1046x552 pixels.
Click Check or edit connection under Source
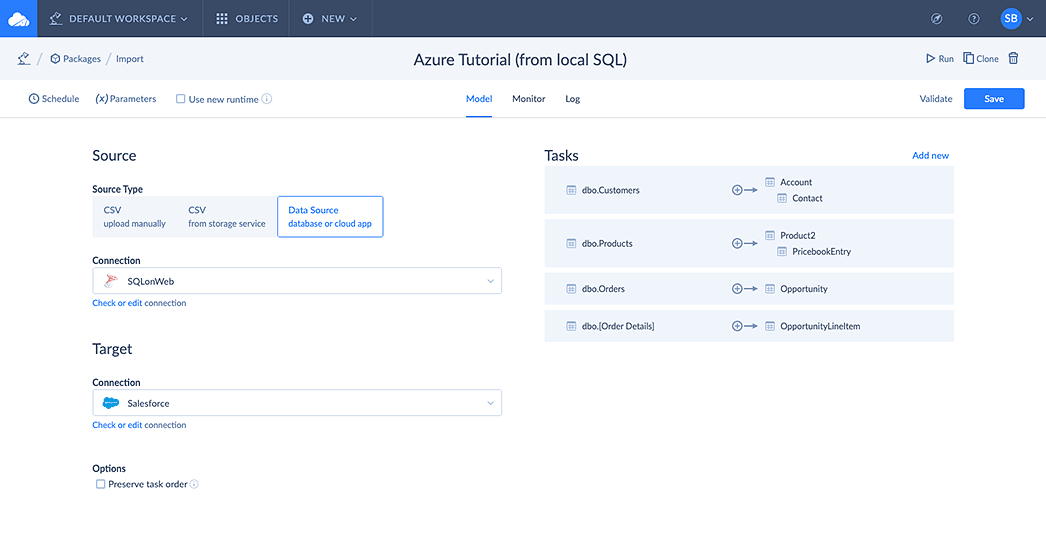pos(139,303)
